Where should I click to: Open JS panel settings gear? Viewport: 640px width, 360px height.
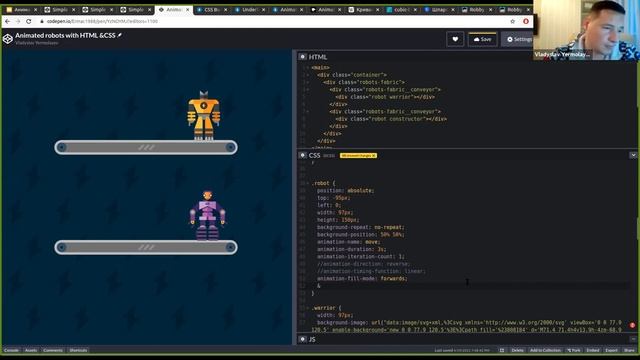302,339
